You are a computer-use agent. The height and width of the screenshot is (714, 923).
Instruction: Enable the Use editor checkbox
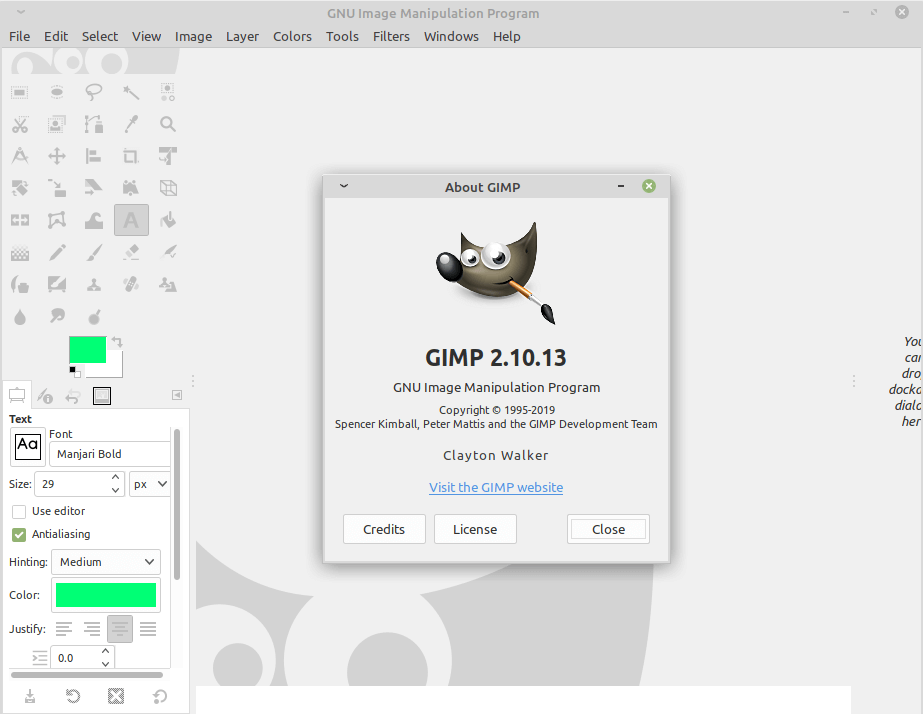(19, 511)
